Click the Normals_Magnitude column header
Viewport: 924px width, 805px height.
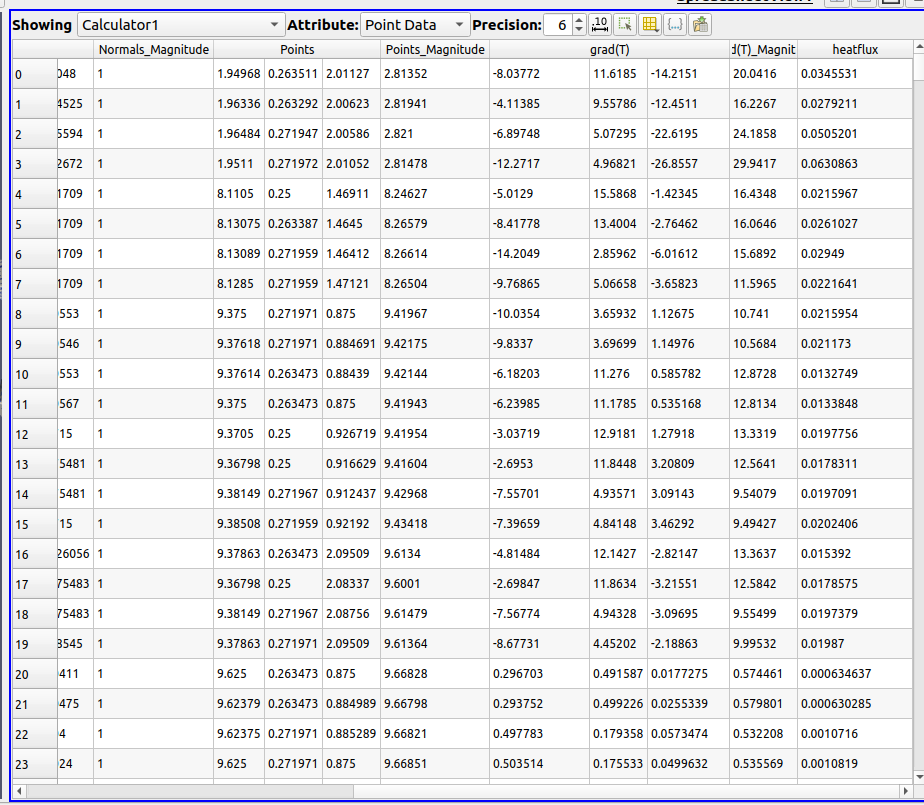[x=154, y=49]
